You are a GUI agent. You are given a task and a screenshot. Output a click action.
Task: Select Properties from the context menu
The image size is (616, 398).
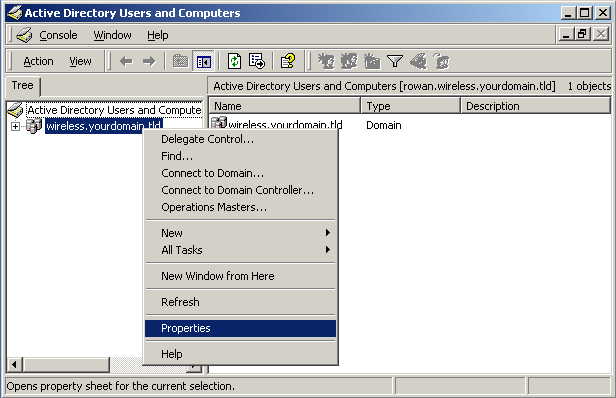coord(240,328)
